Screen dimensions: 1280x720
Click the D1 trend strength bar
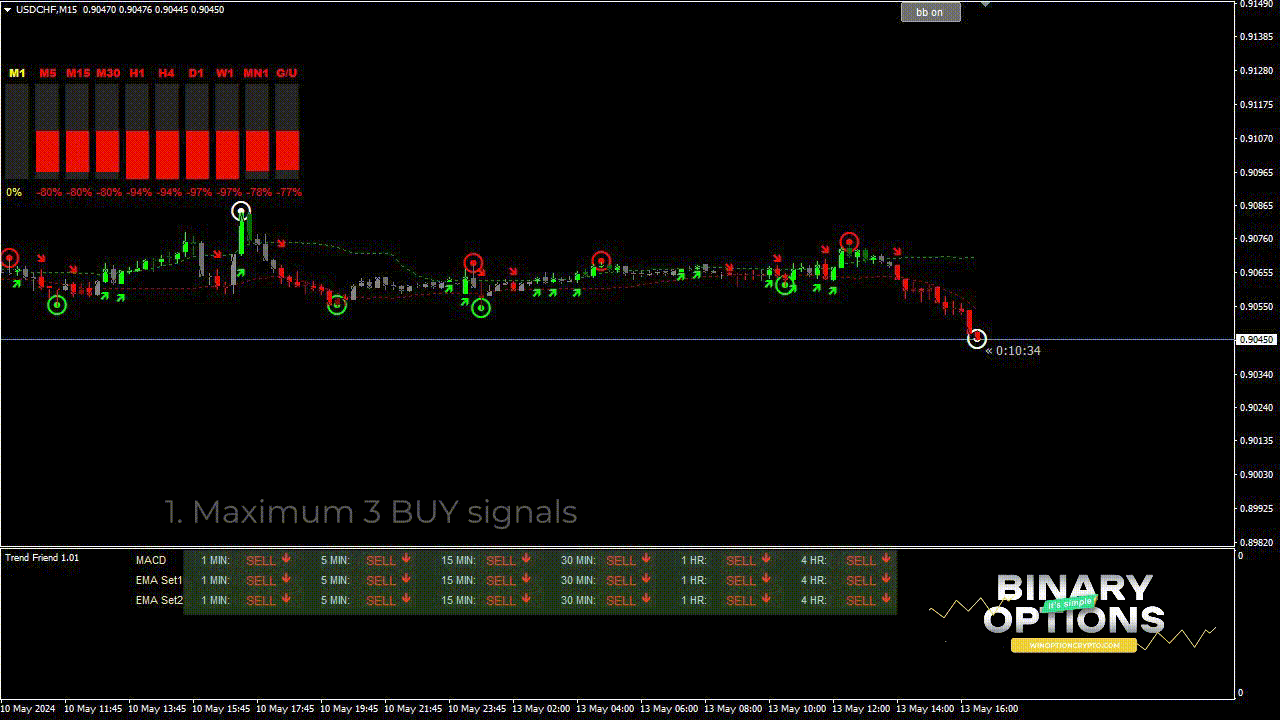197,151
